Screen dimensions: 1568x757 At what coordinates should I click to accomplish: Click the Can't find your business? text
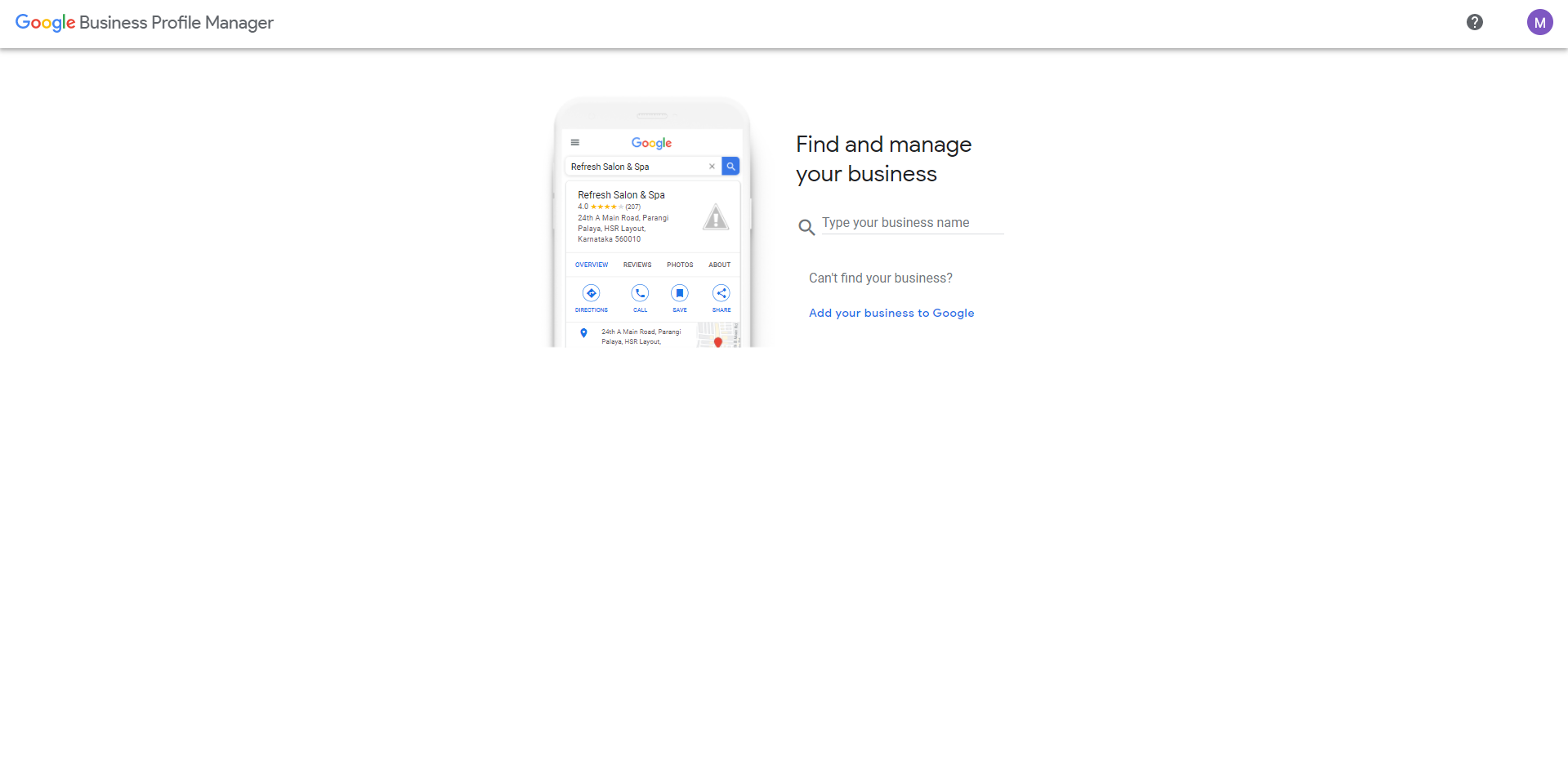pos(881,278)
